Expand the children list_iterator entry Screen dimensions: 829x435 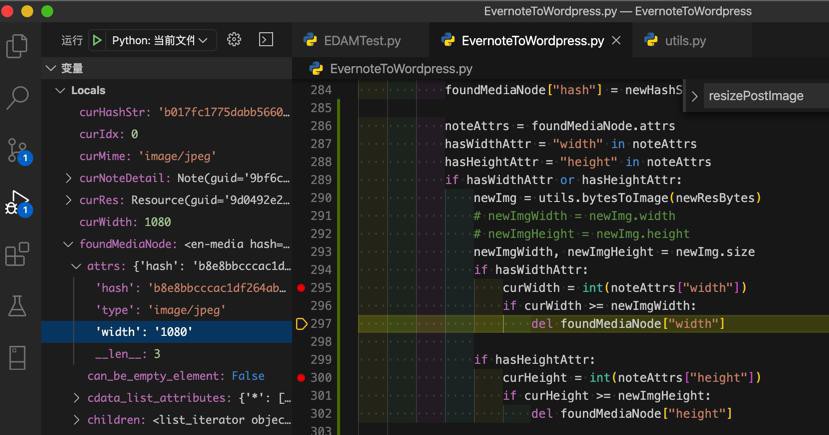coord(76,420)
